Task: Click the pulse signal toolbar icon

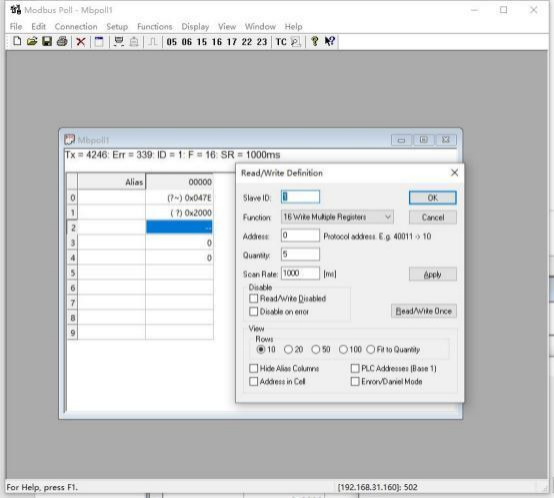Action: [x=153, y=42]
